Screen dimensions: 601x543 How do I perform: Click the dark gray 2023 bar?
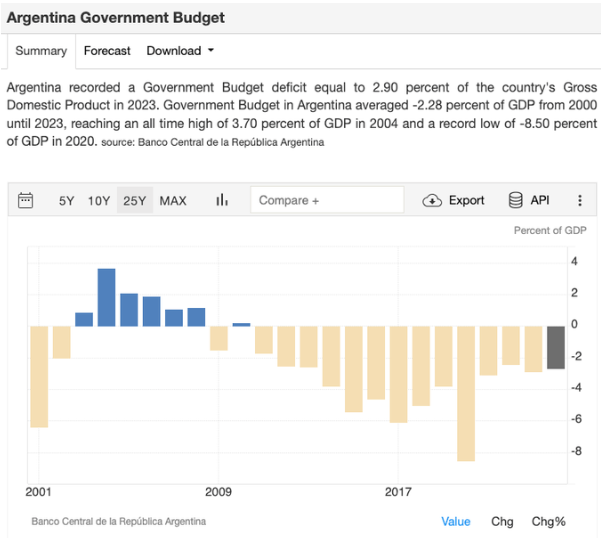[x=556, y=348]
